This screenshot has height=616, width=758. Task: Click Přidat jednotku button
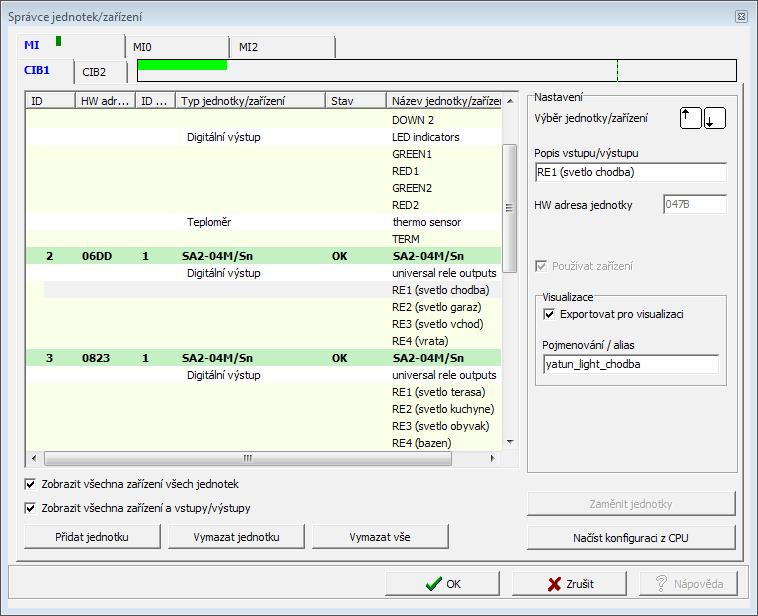tap(92, 537)
